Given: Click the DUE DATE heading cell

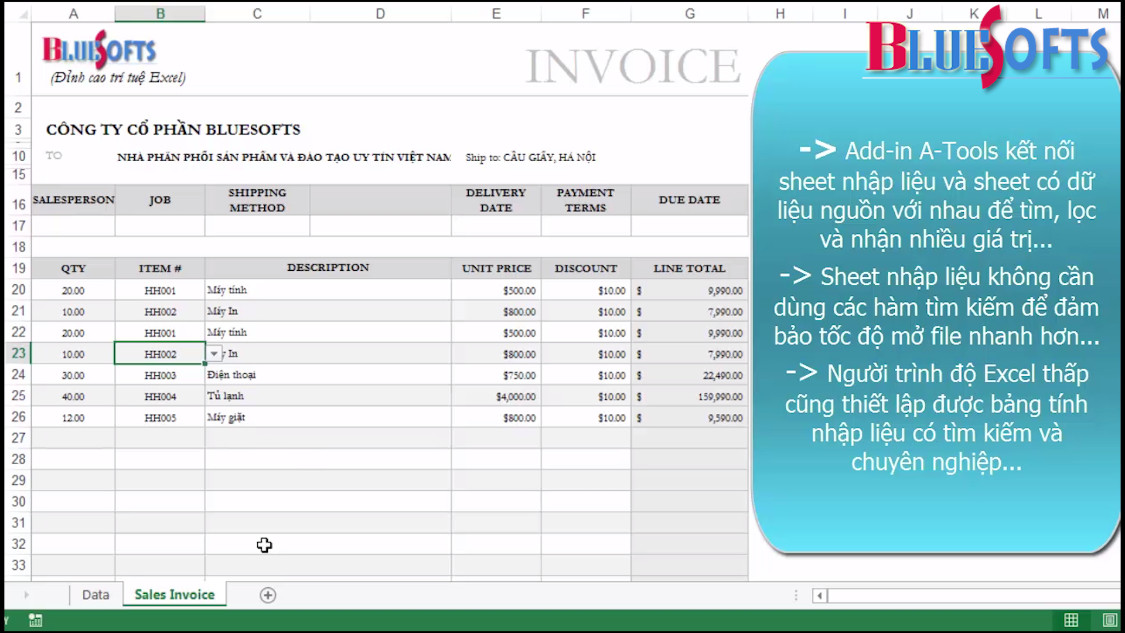Looking at the screenshot, I should coord(689,200).
